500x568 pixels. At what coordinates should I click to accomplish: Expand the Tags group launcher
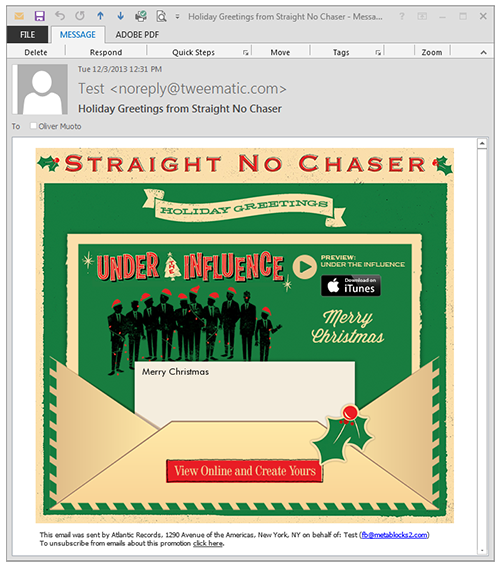[x=378, y=53]
